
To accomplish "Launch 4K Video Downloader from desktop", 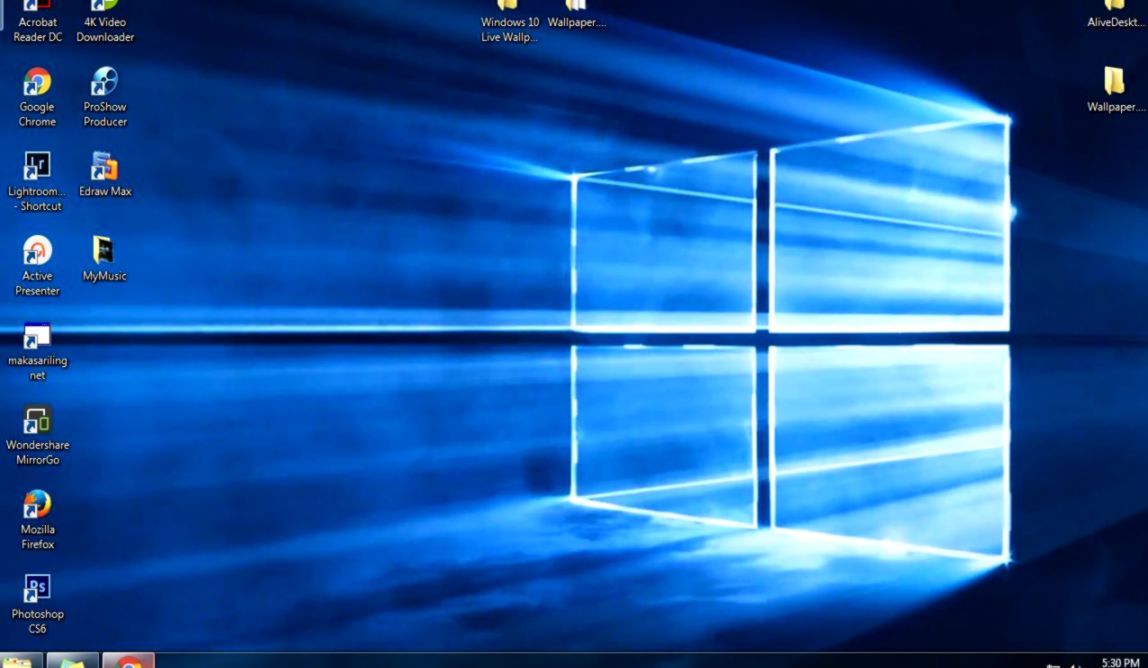I will tap(105, 21).
